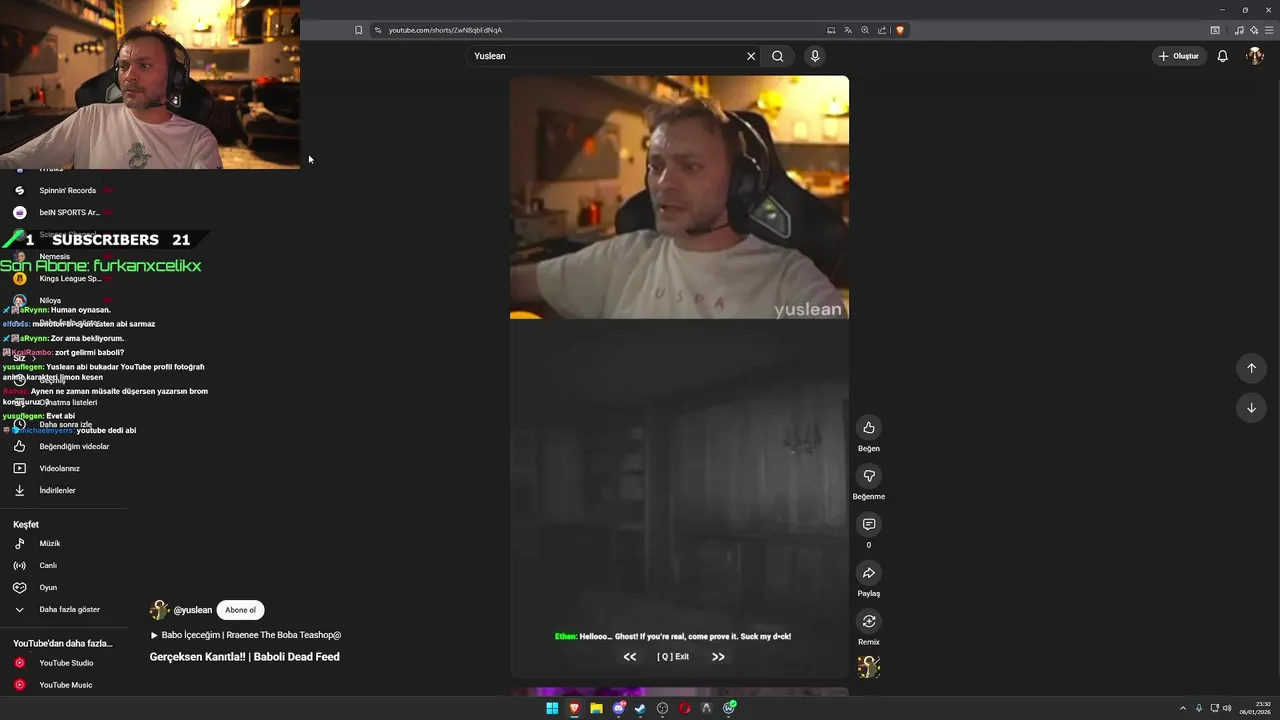
Task: Open Brave Shields lion icon
Action: (x=900, y=30)
